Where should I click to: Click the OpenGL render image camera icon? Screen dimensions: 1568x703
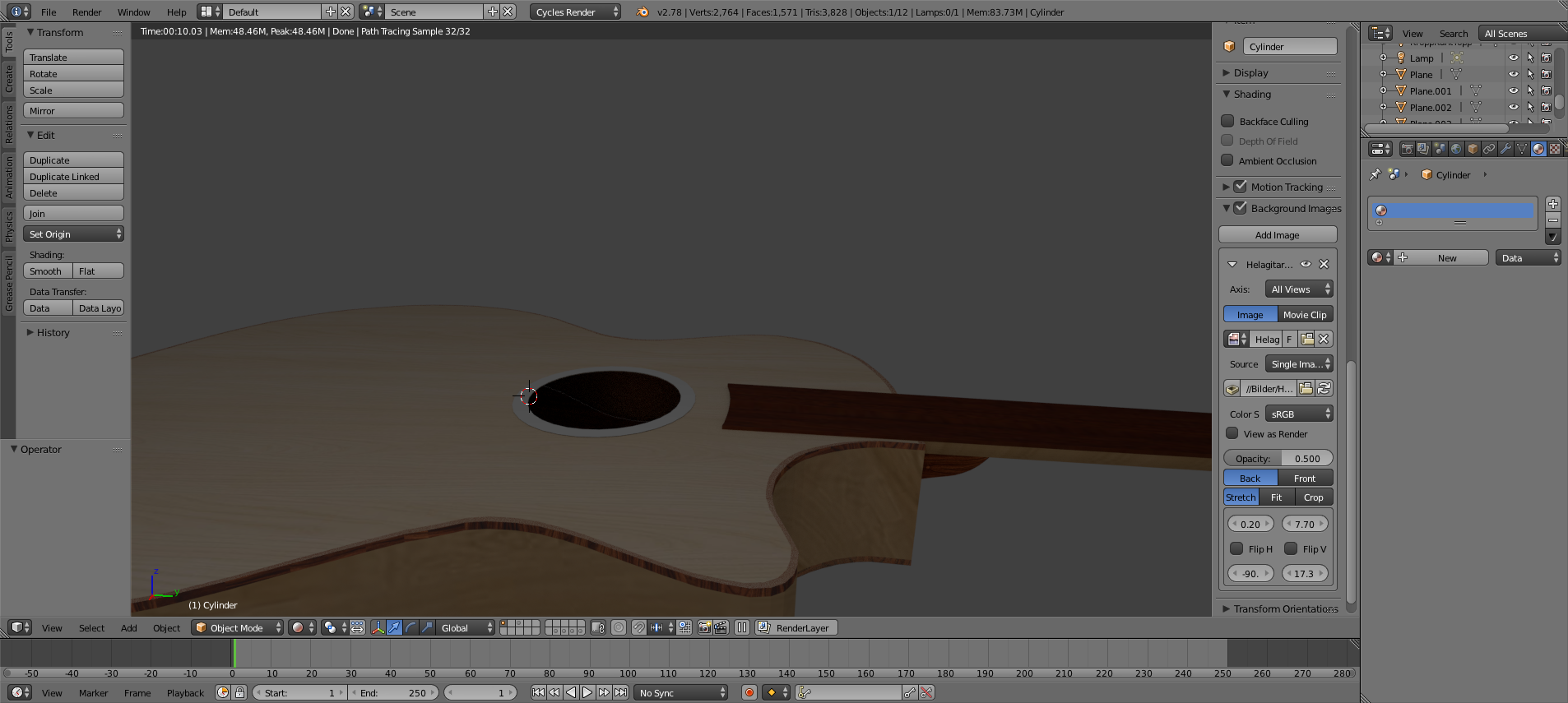(x=705, y=627)
